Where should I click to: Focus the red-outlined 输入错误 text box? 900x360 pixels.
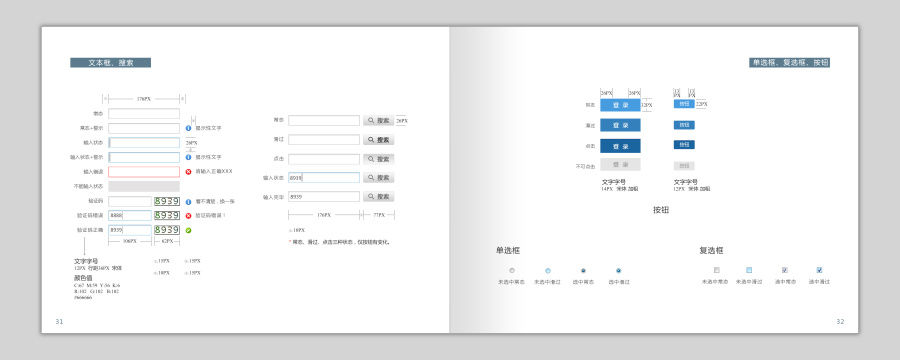pos(144,172)
